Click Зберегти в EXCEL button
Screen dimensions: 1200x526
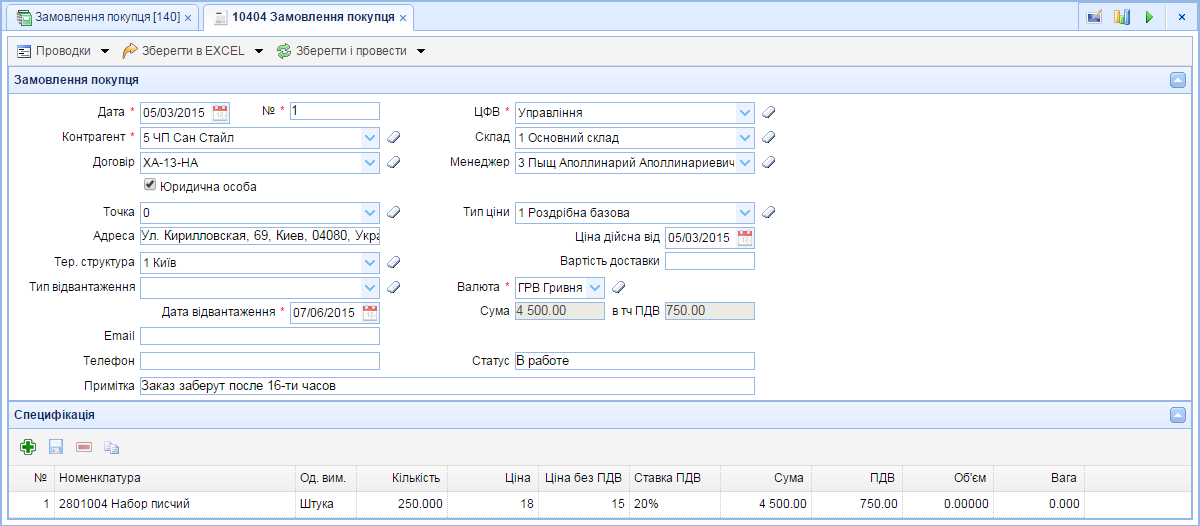tap(184, 51)
